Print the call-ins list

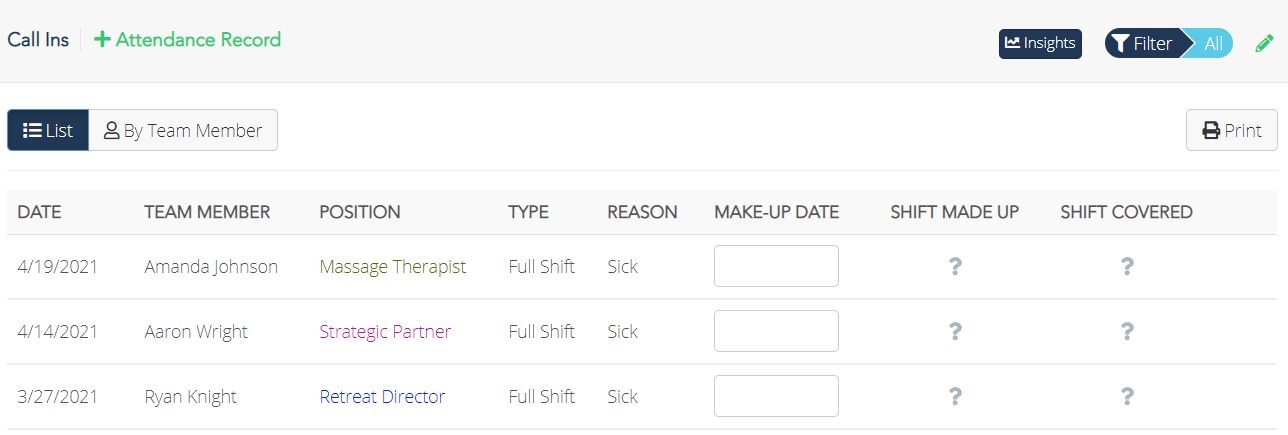pyautogui.click(x=1231, y=131)
